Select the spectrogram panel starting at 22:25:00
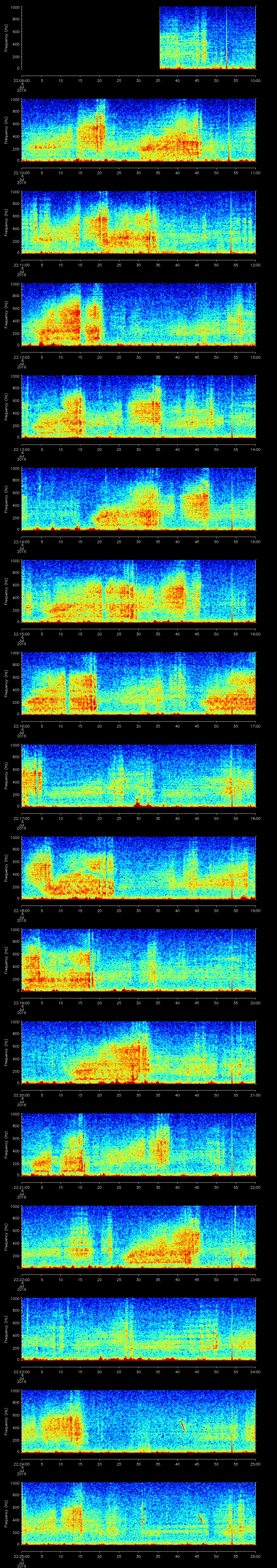 pyautogui.click(x=138, y=1514)
